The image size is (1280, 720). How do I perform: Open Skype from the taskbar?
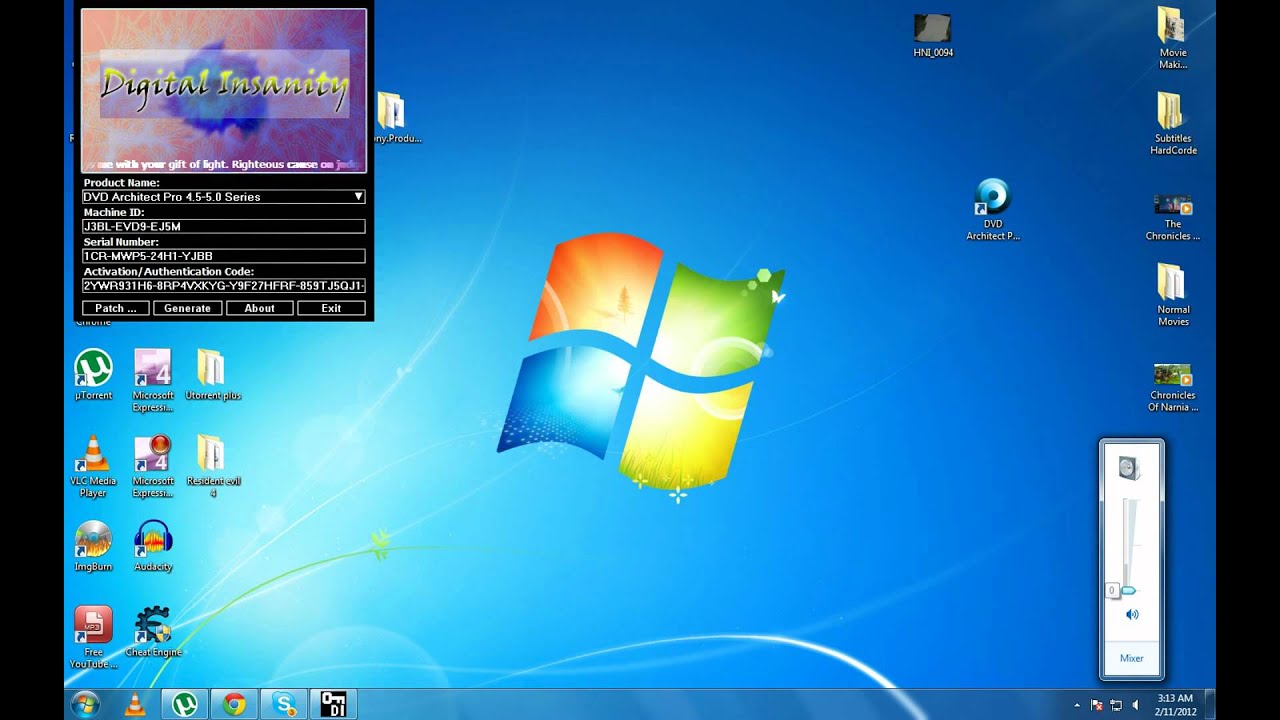[x=284, y=704]
